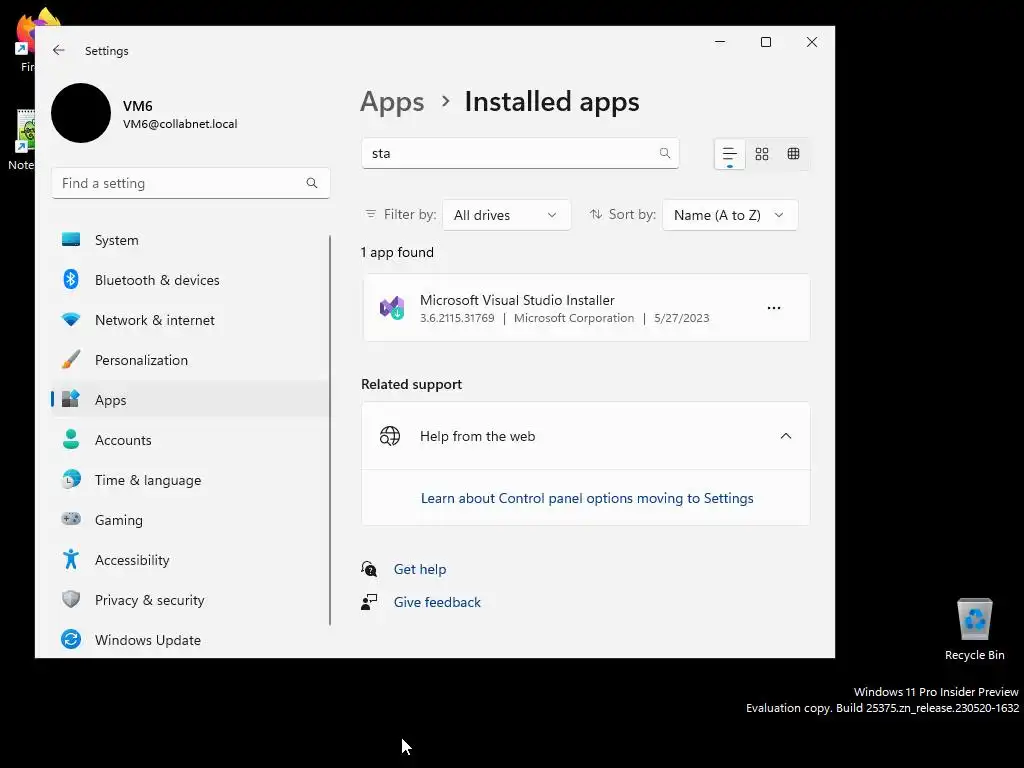Click the Get help link
The image size is (1024, 768).
click(x=419, y=569)
